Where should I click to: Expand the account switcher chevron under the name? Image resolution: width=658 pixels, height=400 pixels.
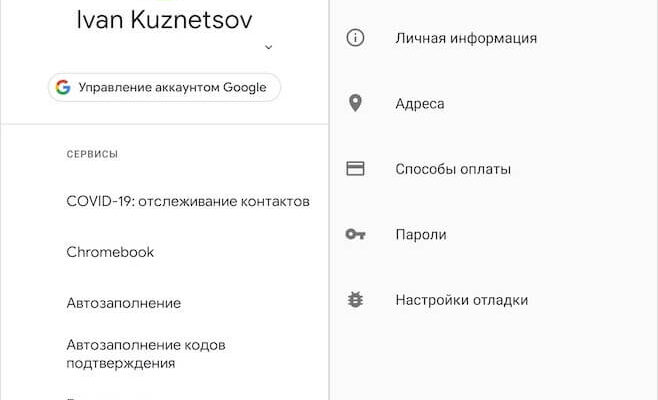click(x=268, y=47)
